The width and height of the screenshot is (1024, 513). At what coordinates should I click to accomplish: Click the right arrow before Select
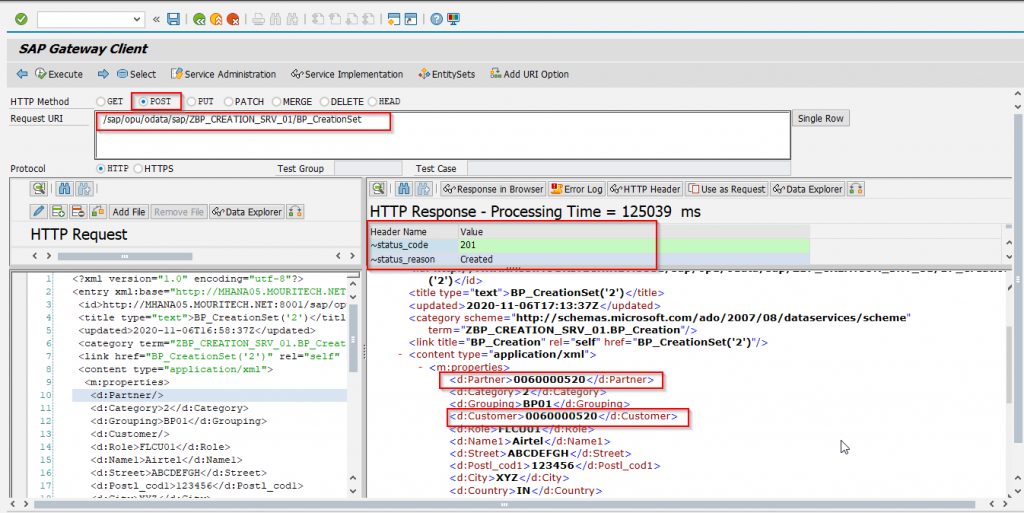click(x=103, y=74)
